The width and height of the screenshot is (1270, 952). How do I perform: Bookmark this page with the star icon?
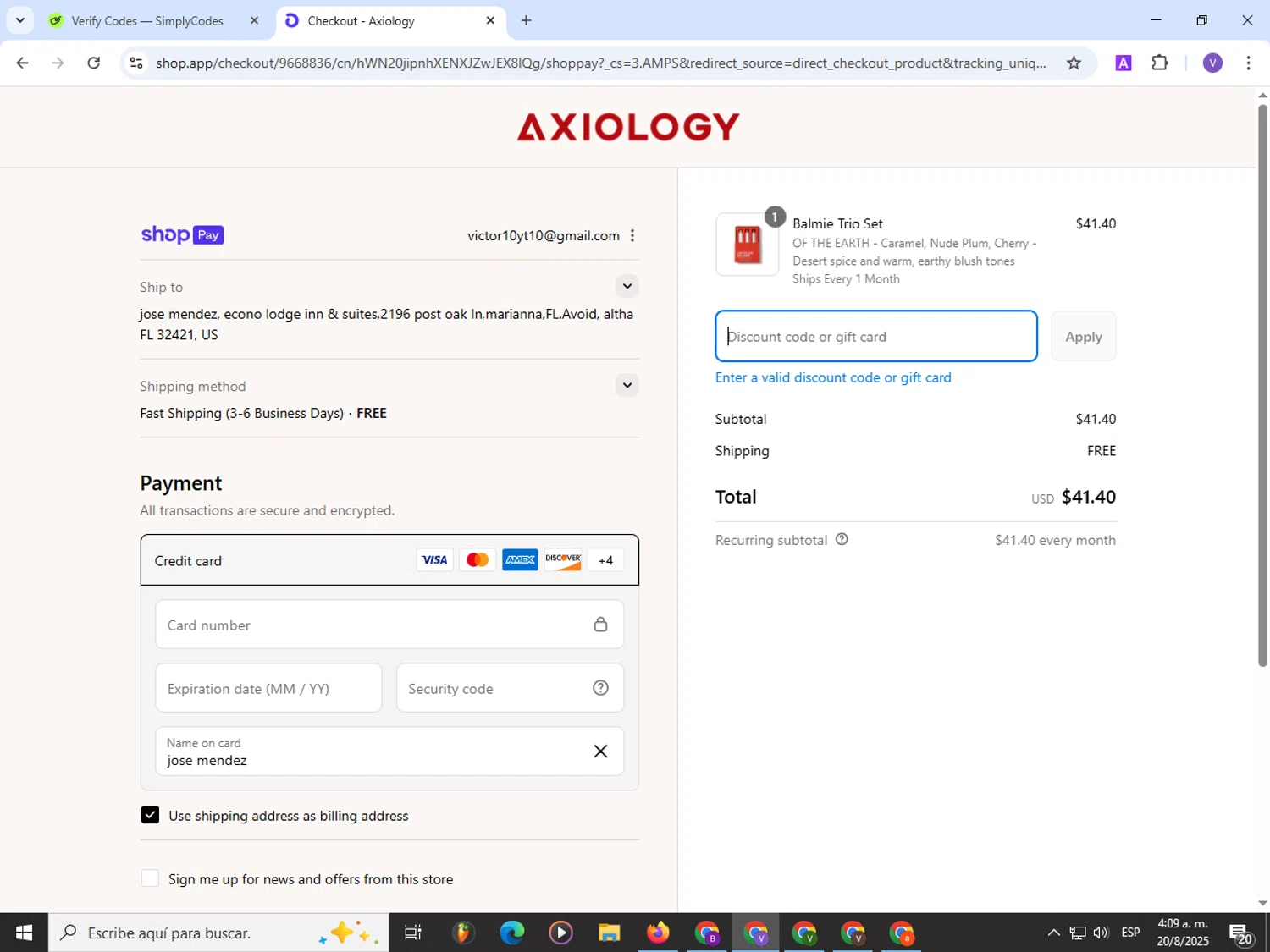coord(1074,63)
